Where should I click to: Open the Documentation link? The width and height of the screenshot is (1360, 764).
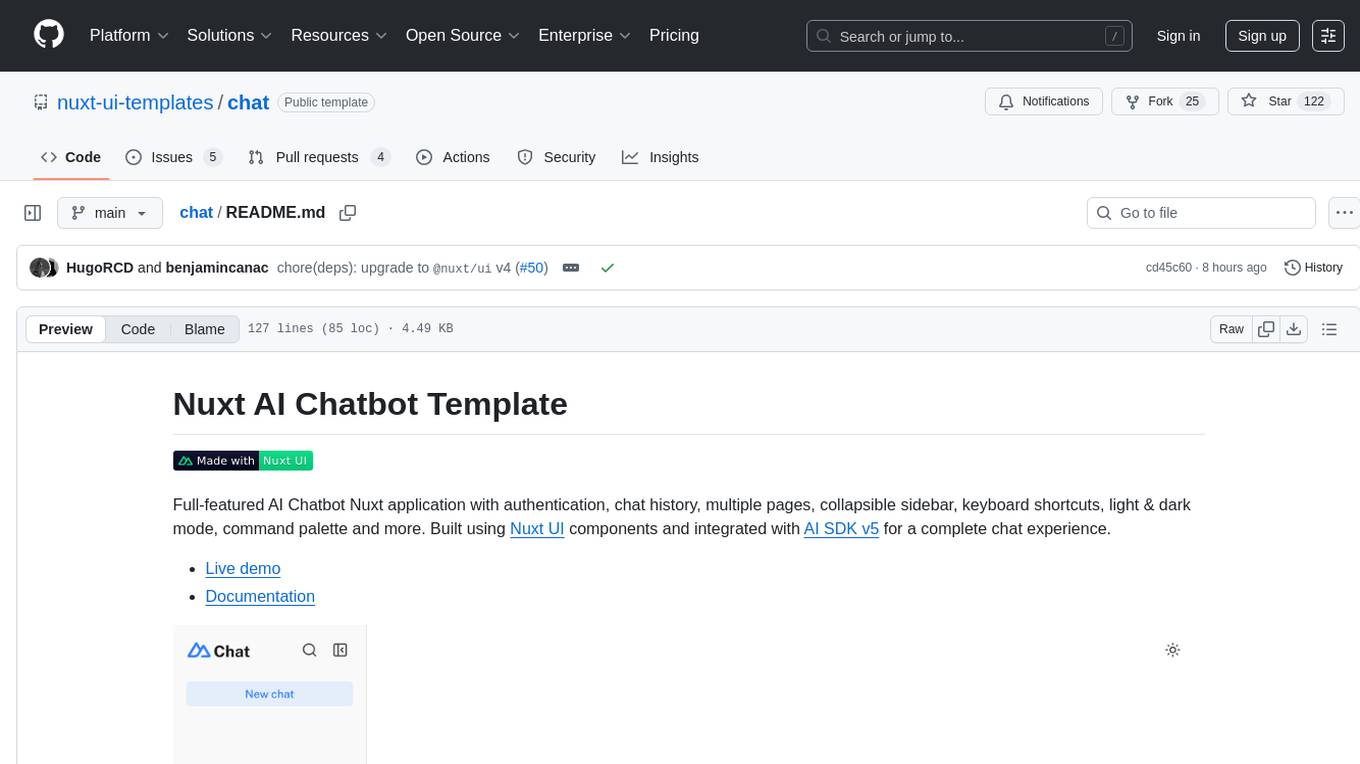point(260,596)
